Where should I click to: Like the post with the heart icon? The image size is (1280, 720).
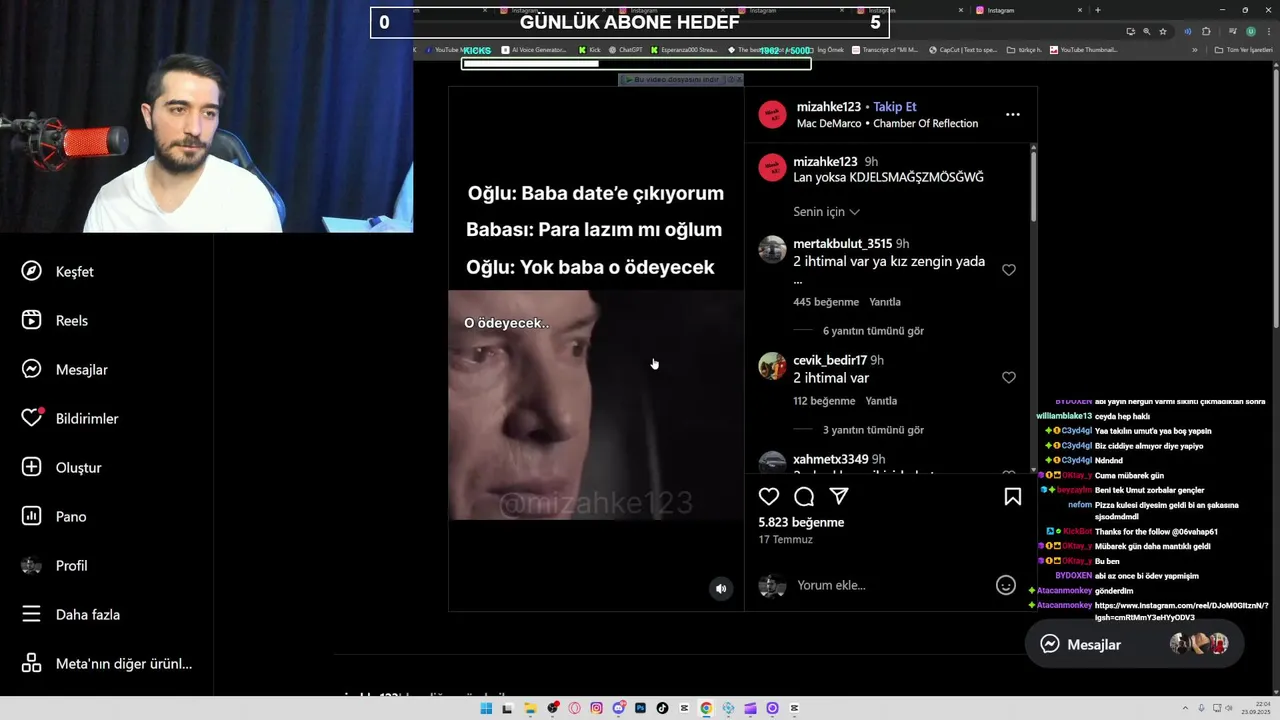pos(769,497)
